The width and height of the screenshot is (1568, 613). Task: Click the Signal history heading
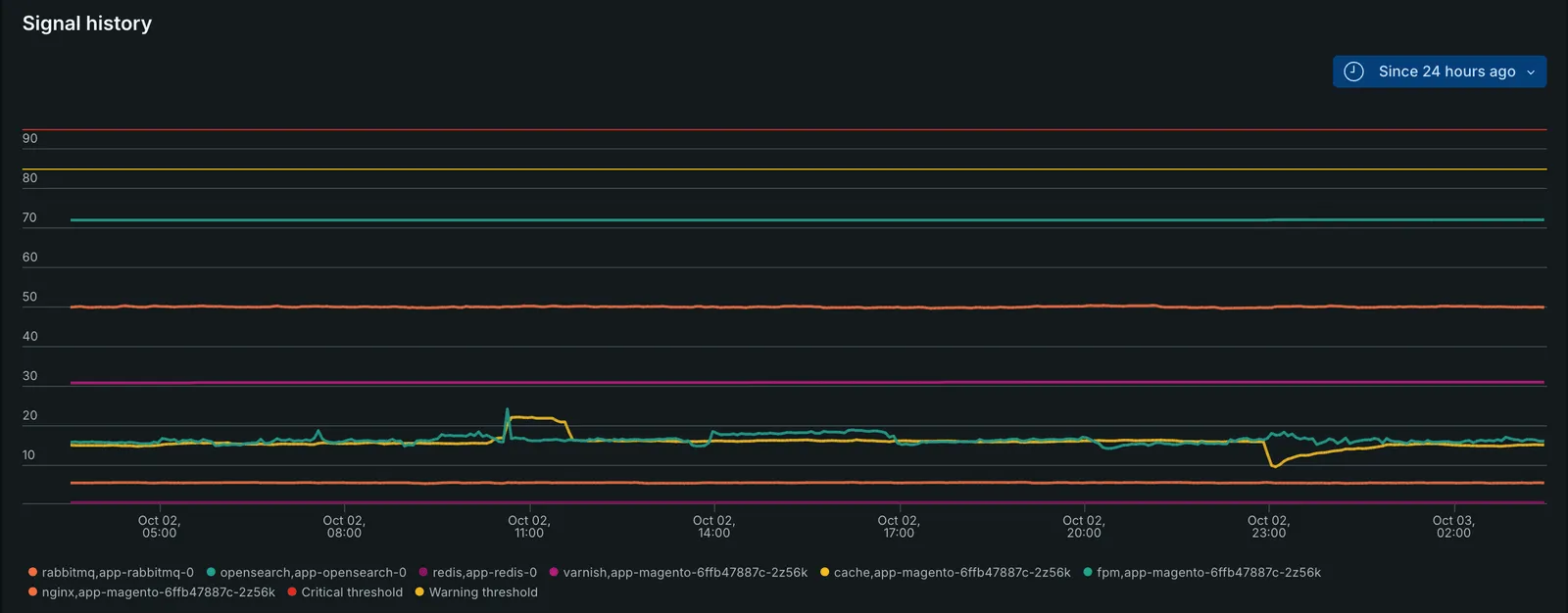87,24
